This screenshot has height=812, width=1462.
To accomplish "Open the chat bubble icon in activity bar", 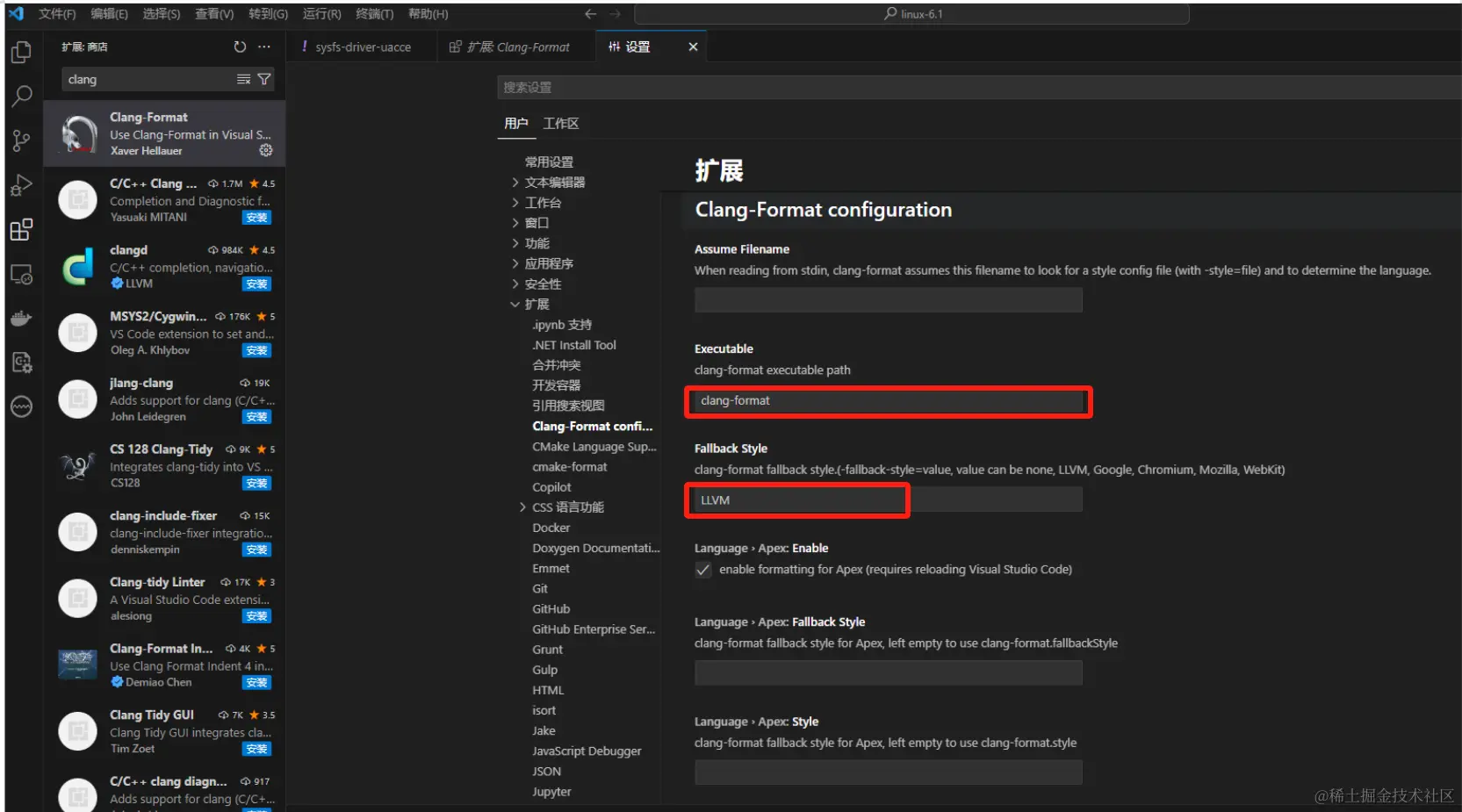I will tap(21, 407).
